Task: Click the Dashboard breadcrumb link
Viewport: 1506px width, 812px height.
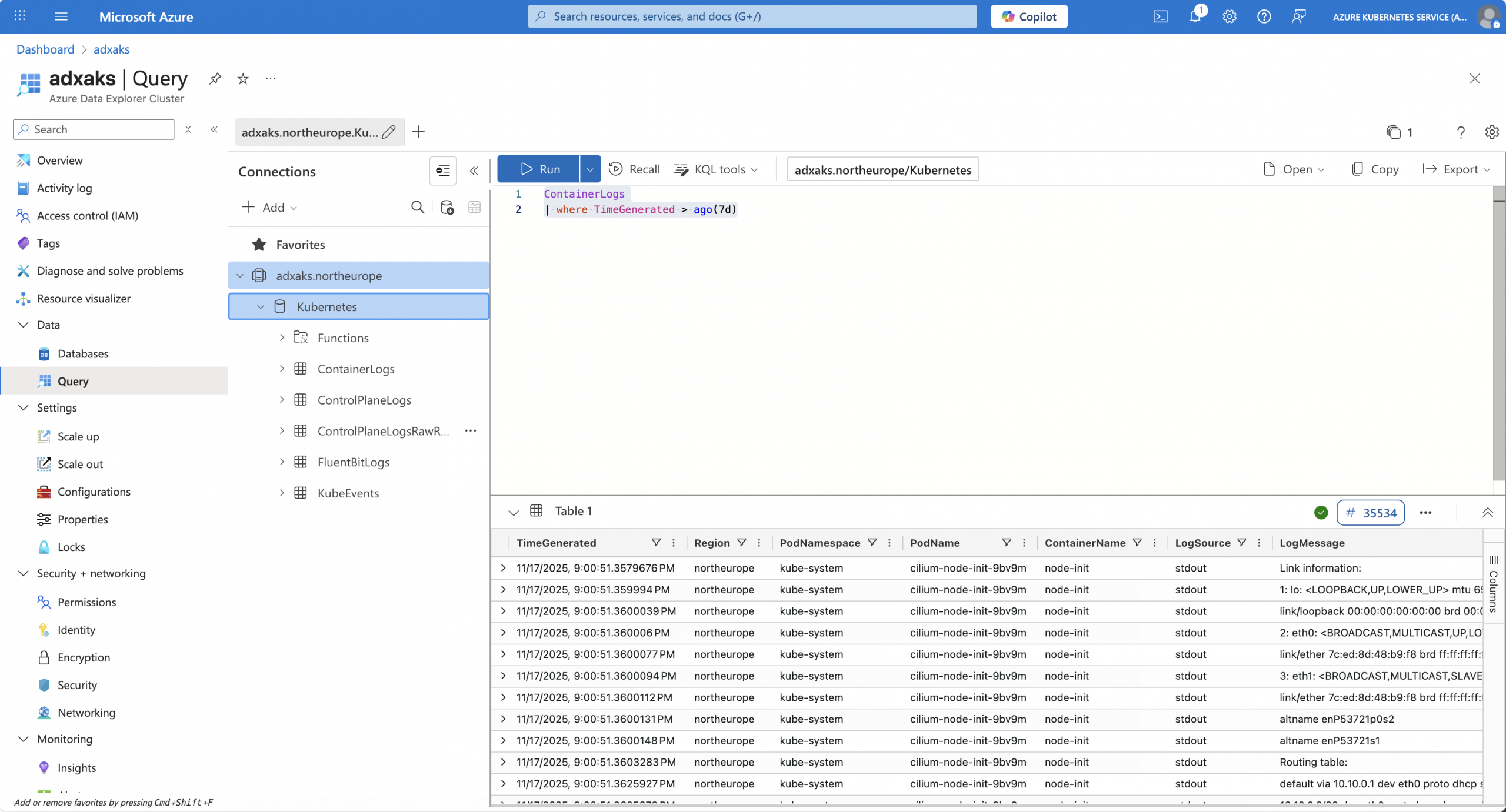Action: coord(45,49)
